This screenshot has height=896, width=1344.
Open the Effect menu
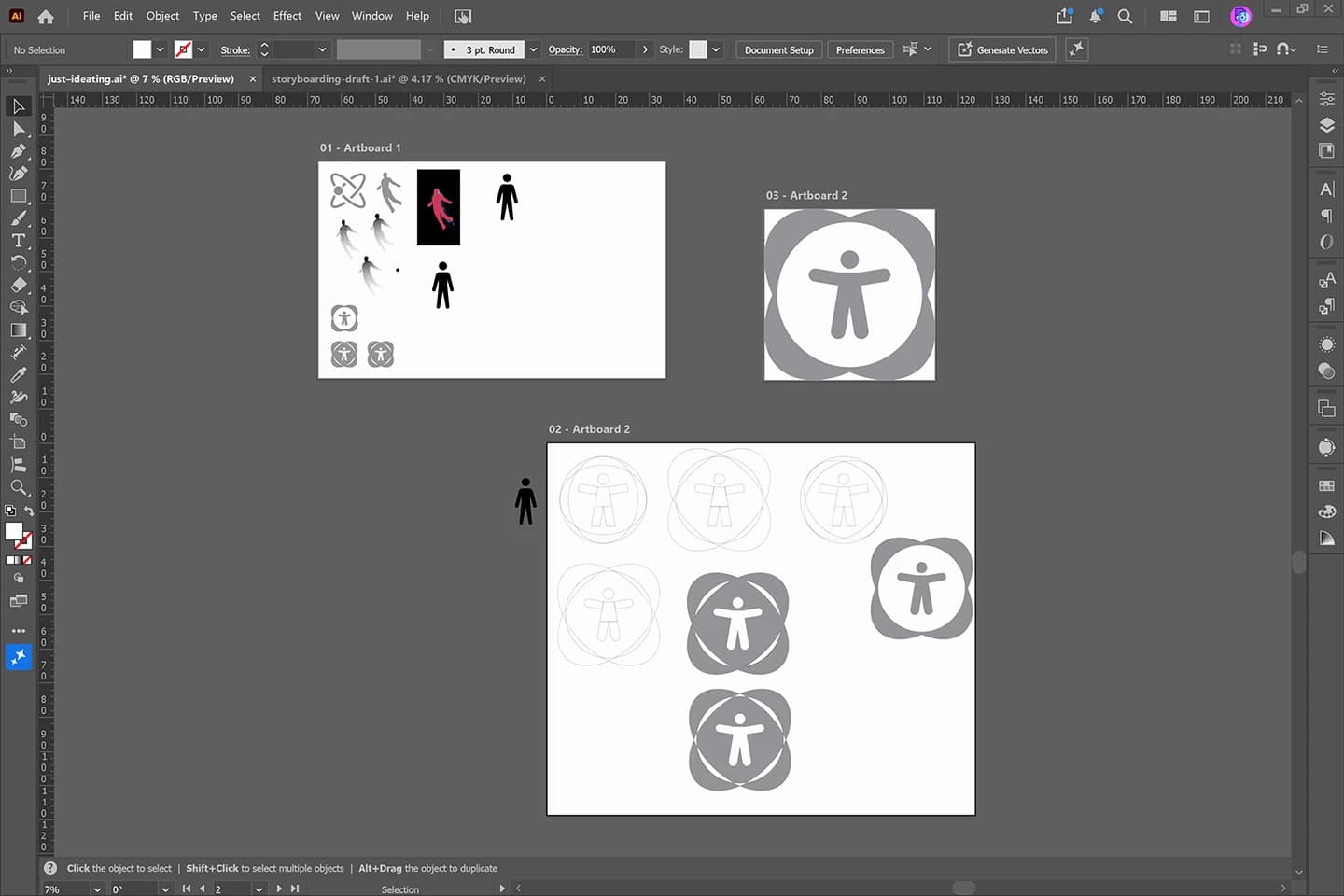click(x=287, y=16)
